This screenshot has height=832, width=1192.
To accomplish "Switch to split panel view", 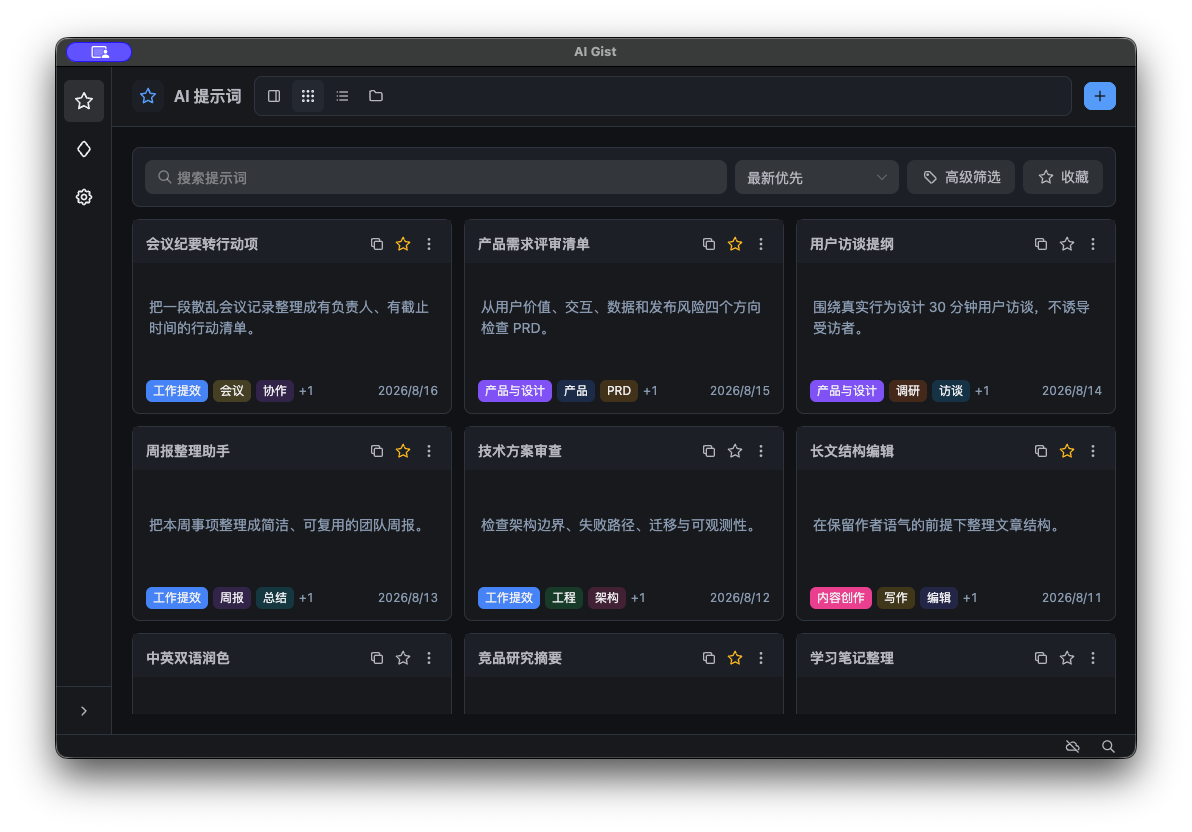I will coord(274,96).
